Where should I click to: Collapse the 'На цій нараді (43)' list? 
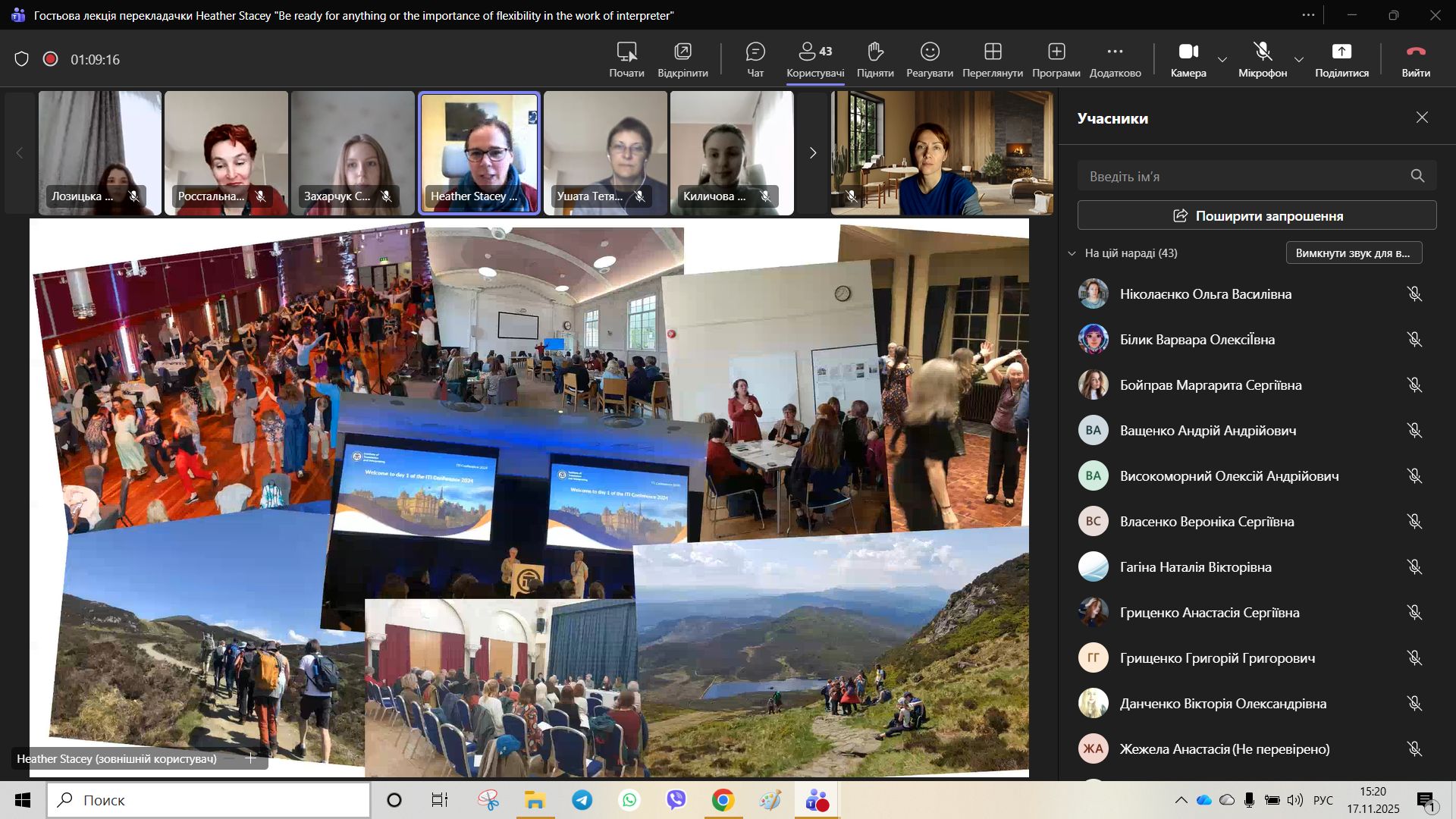1072,253
